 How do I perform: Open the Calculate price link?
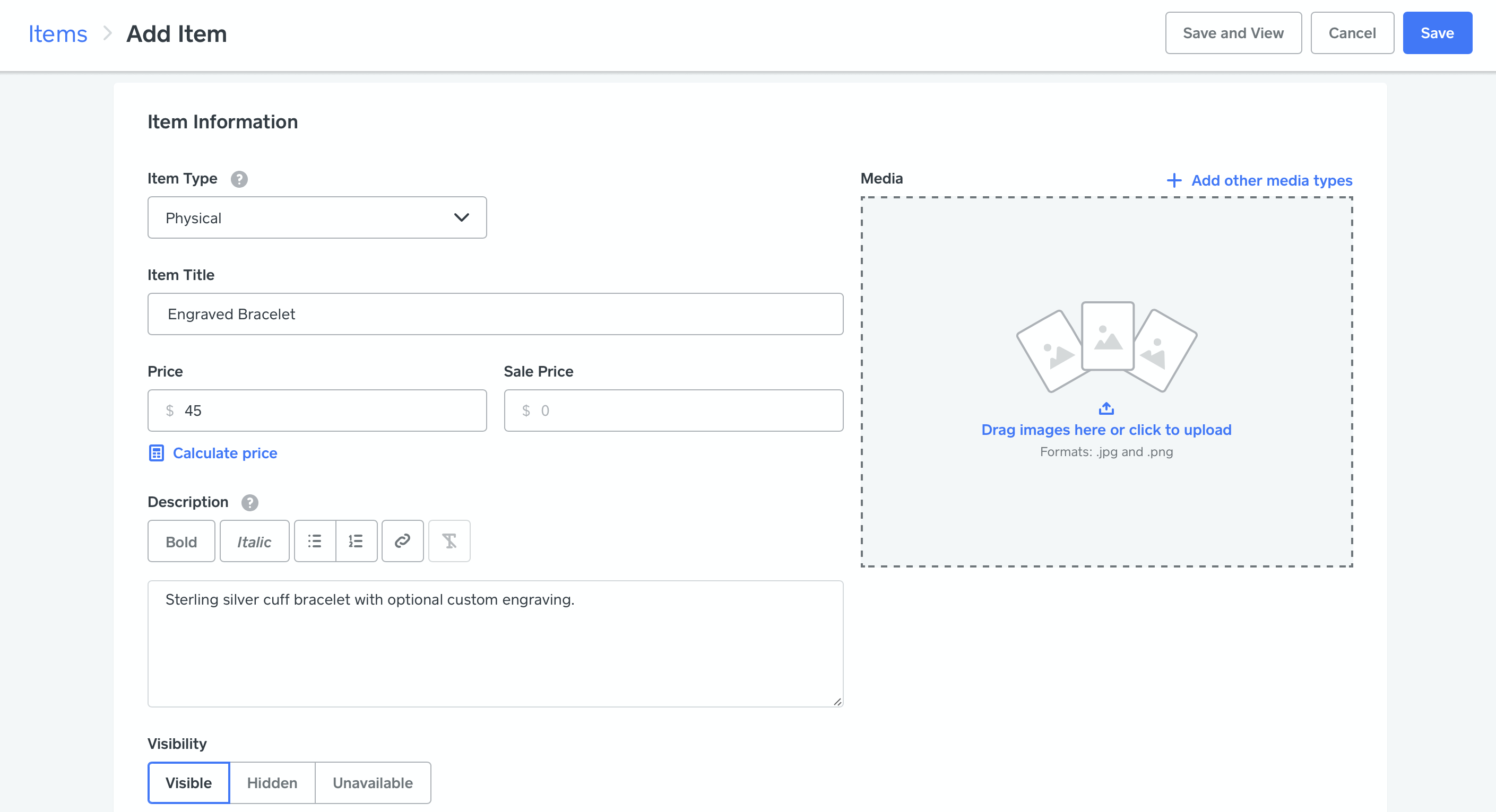225,453
